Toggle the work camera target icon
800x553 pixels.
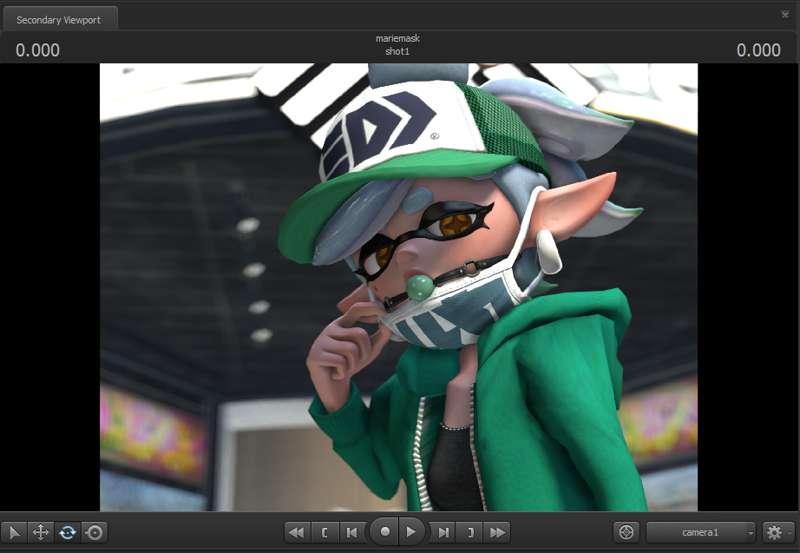[627, 532]
